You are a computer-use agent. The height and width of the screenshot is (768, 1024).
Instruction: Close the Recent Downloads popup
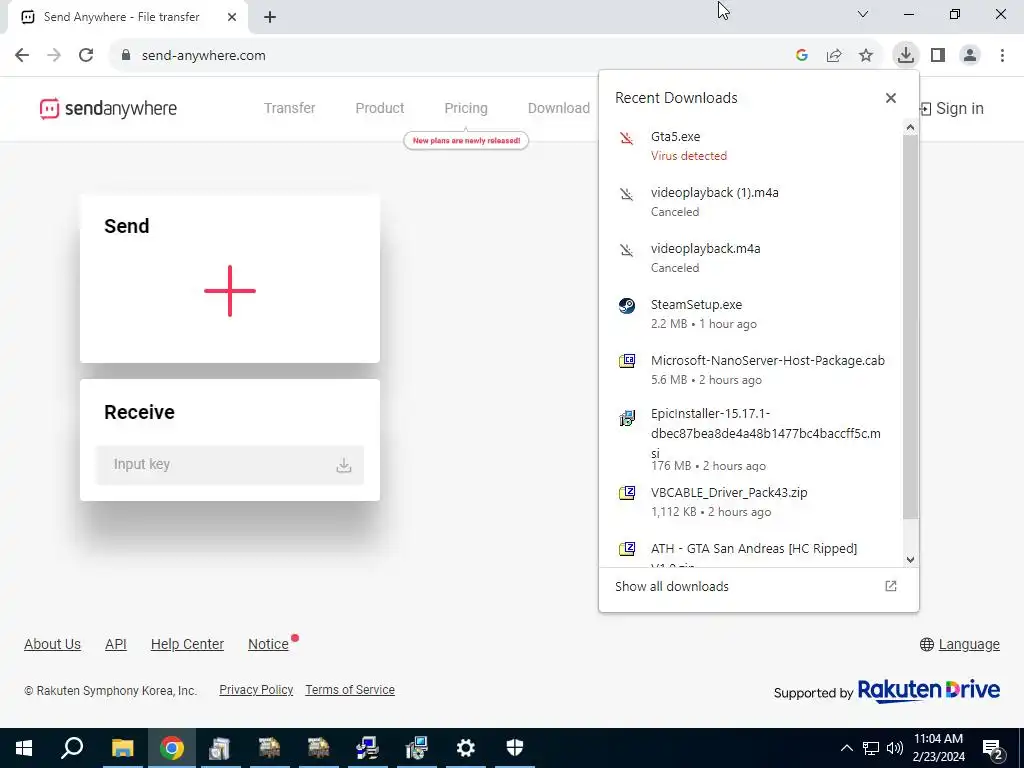(x=891, y=98)
